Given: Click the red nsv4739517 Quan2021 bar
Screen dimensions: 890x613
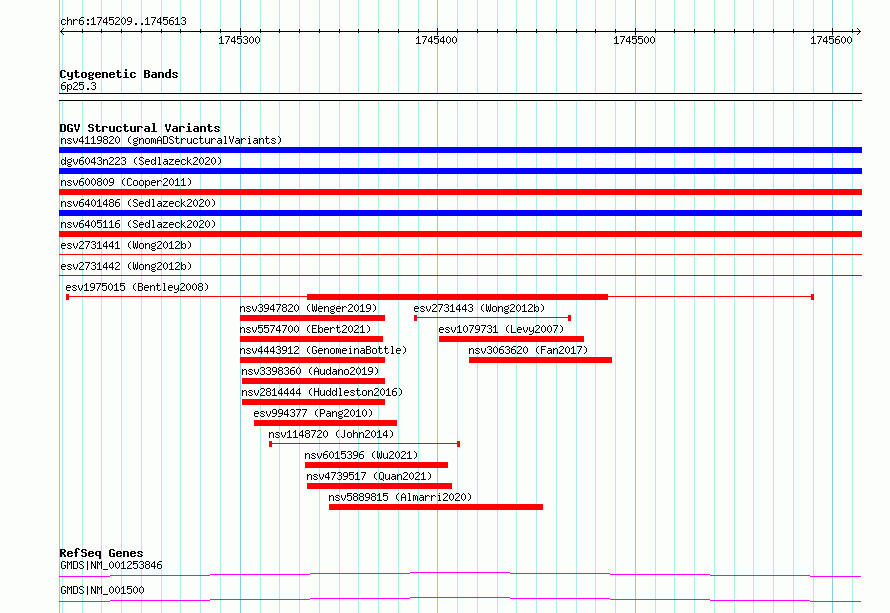Looking at the screenshot, I should tap(379, 486).
